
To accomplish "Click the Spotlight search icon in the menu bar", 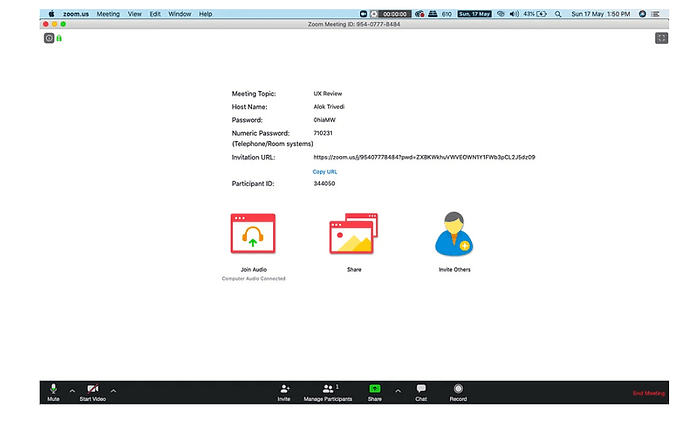I will (x=558, y=14).
